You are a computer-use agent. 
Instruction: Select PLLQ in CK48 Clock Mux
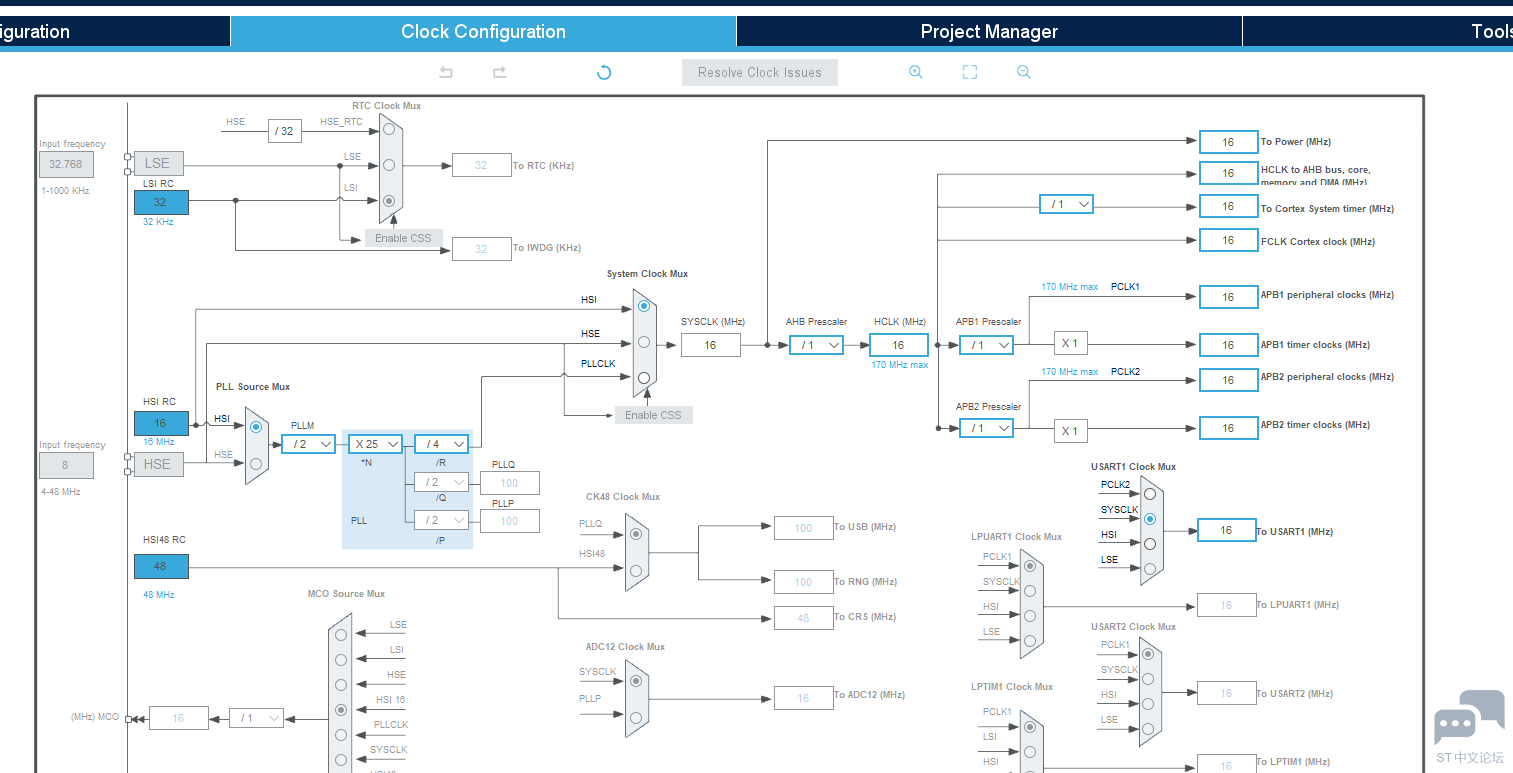[x=636, y=534]
